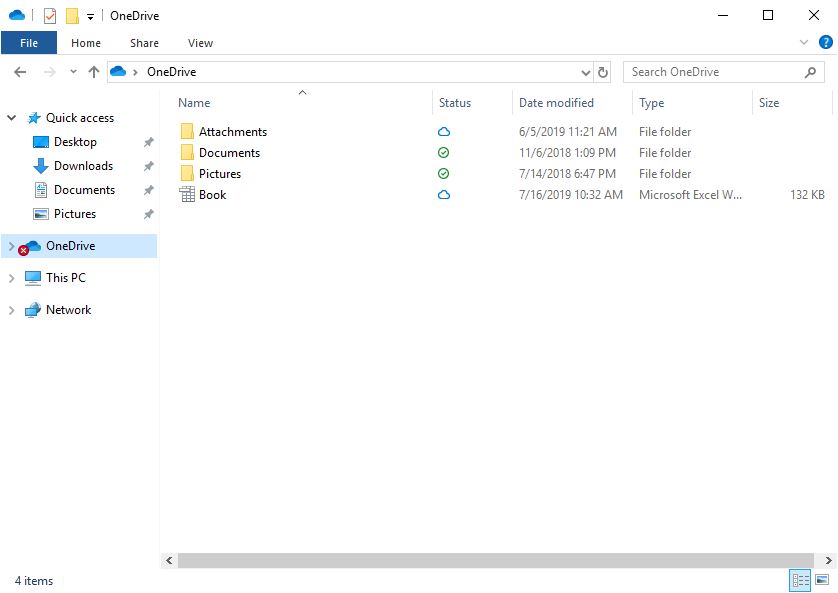Click the Refresh button beside address bar

click(x=602, y=72)
